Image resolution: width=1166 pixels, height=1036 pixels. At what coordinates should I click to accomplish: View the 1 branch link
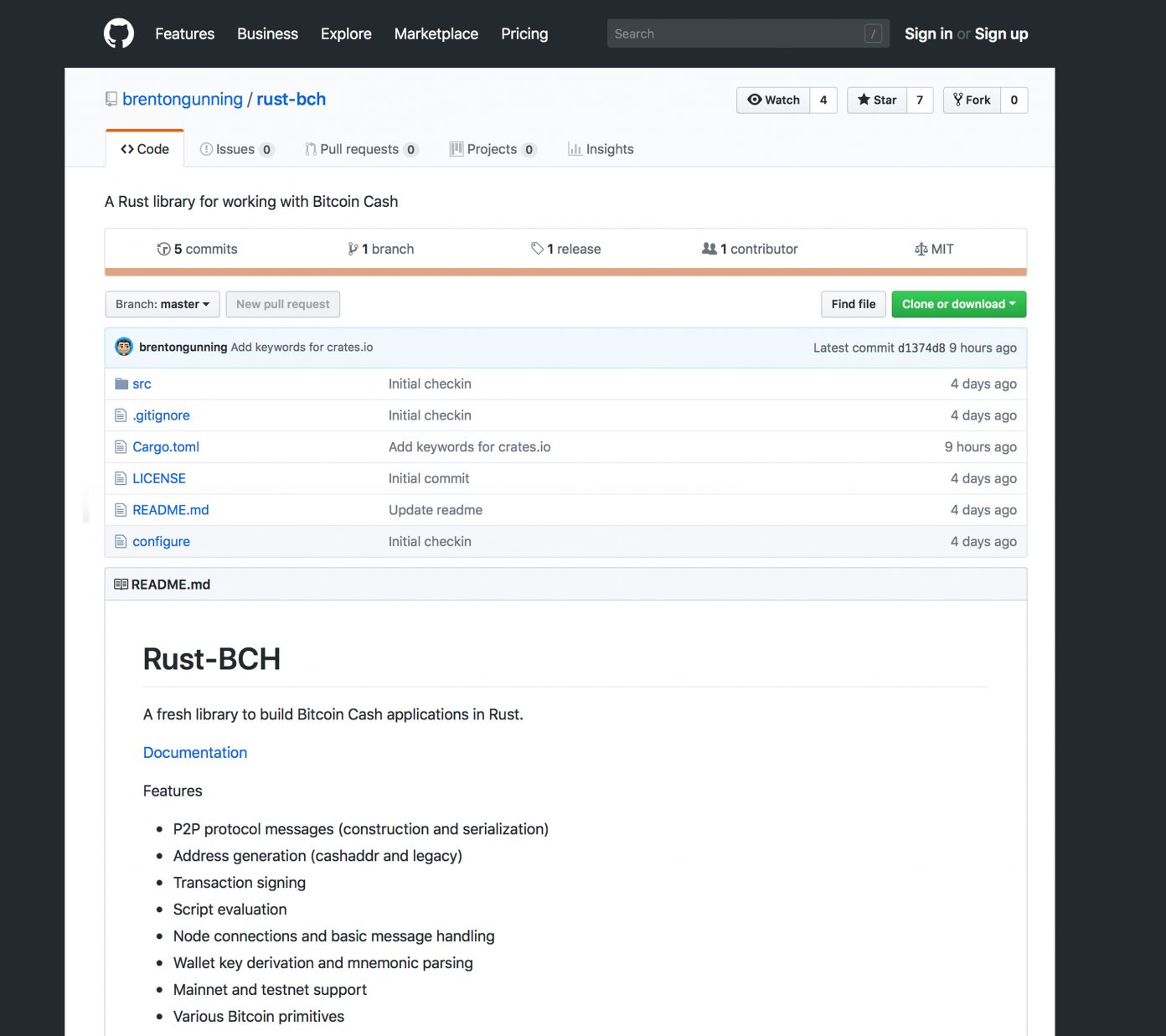[x=381, y=249]
